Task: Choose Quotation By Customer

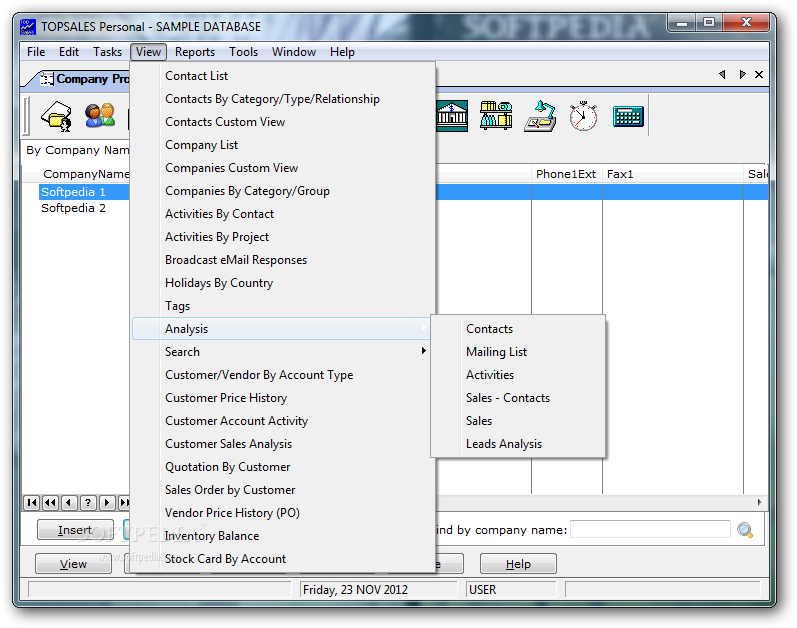Action: (283, 467)
